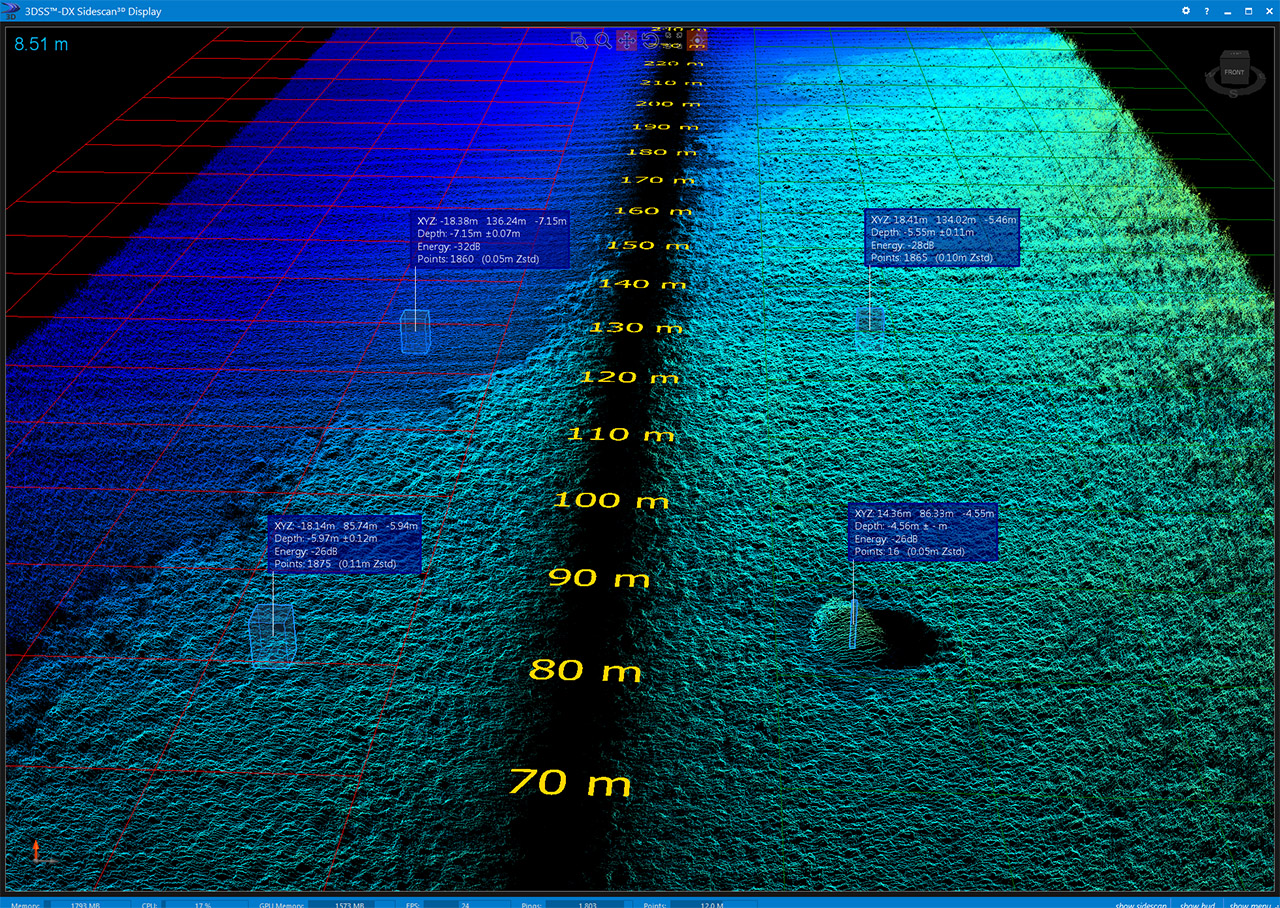Click the info box showing depth -4.56m
This screenshot has height=908, width=1280.
coord(924,532)
